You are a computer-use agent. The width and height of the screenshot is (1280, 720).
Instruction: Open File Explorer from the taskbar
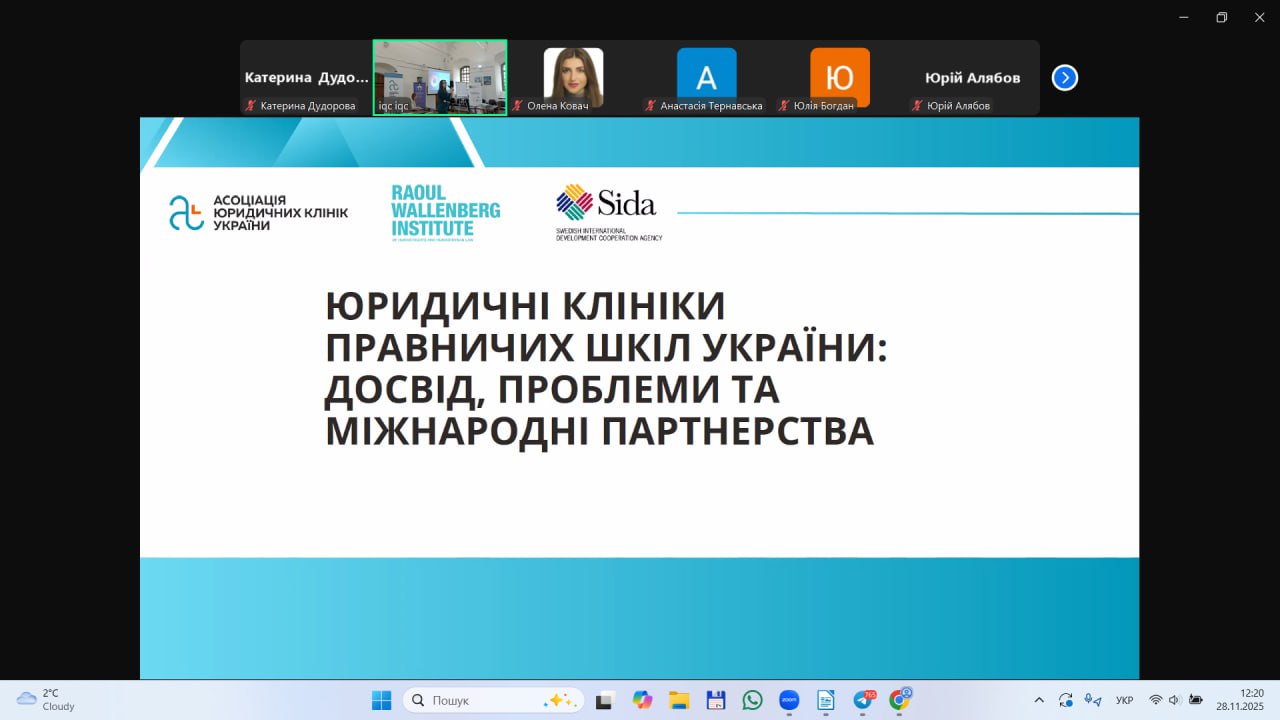(679, 700)
